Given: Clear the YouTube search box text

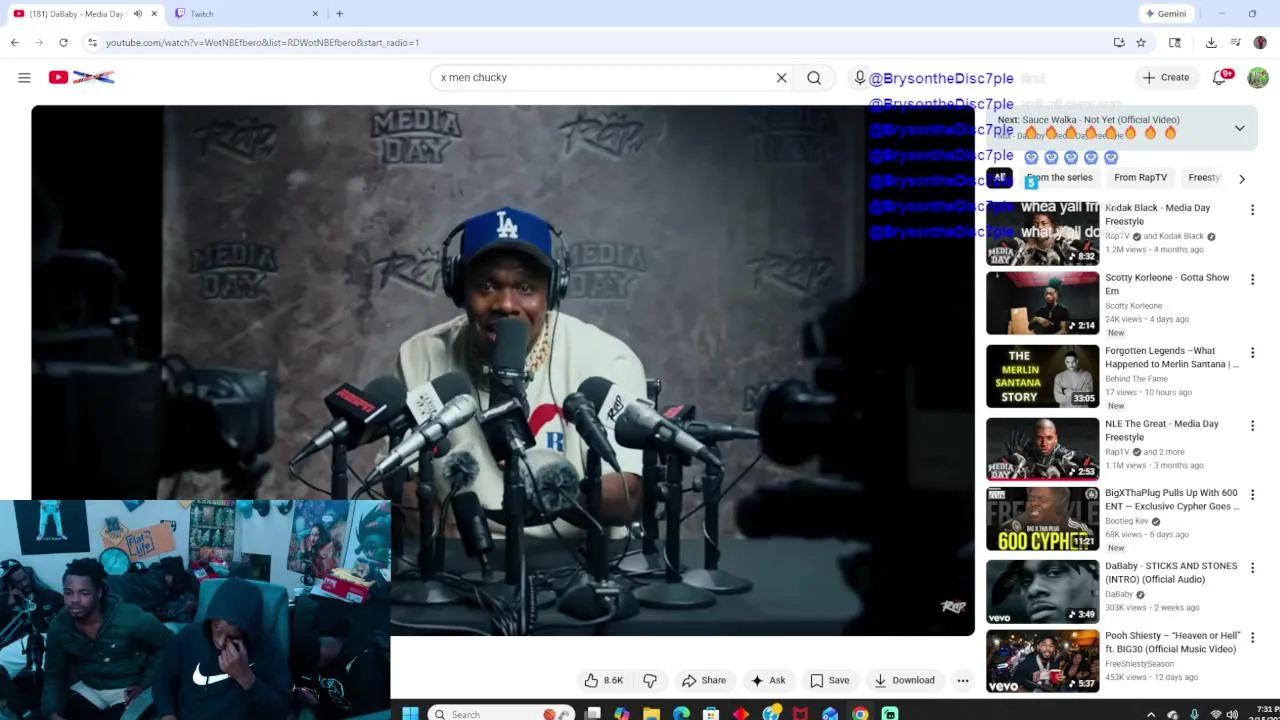Looking at the screenshot, I should (x=782, y=77).
